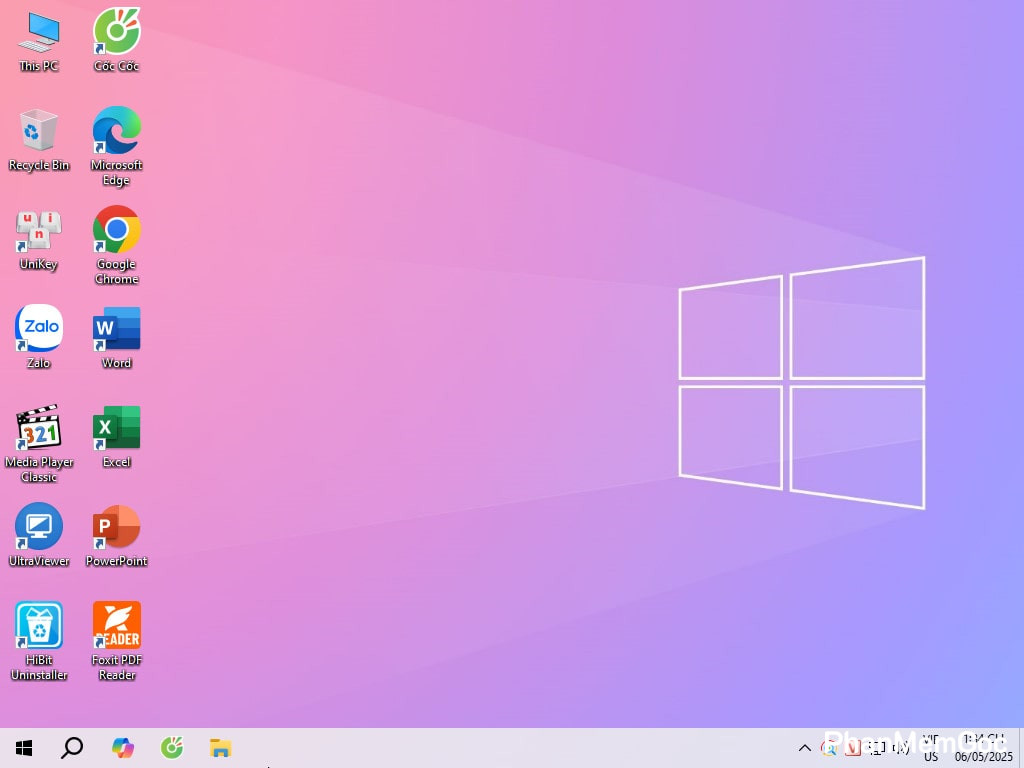Open the clock and date flyout
This screenshot has width=1024, height=768.
(x=983, y=748)
